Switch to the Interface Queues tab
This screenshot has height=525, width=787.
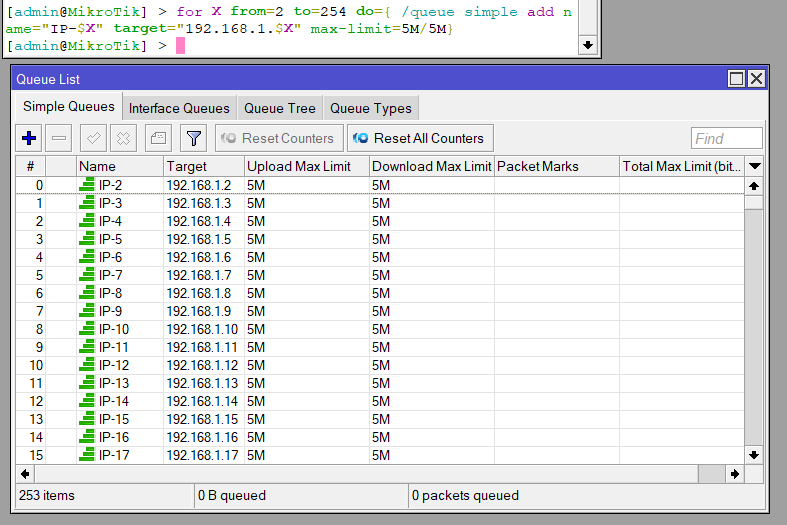pos(179,108)
